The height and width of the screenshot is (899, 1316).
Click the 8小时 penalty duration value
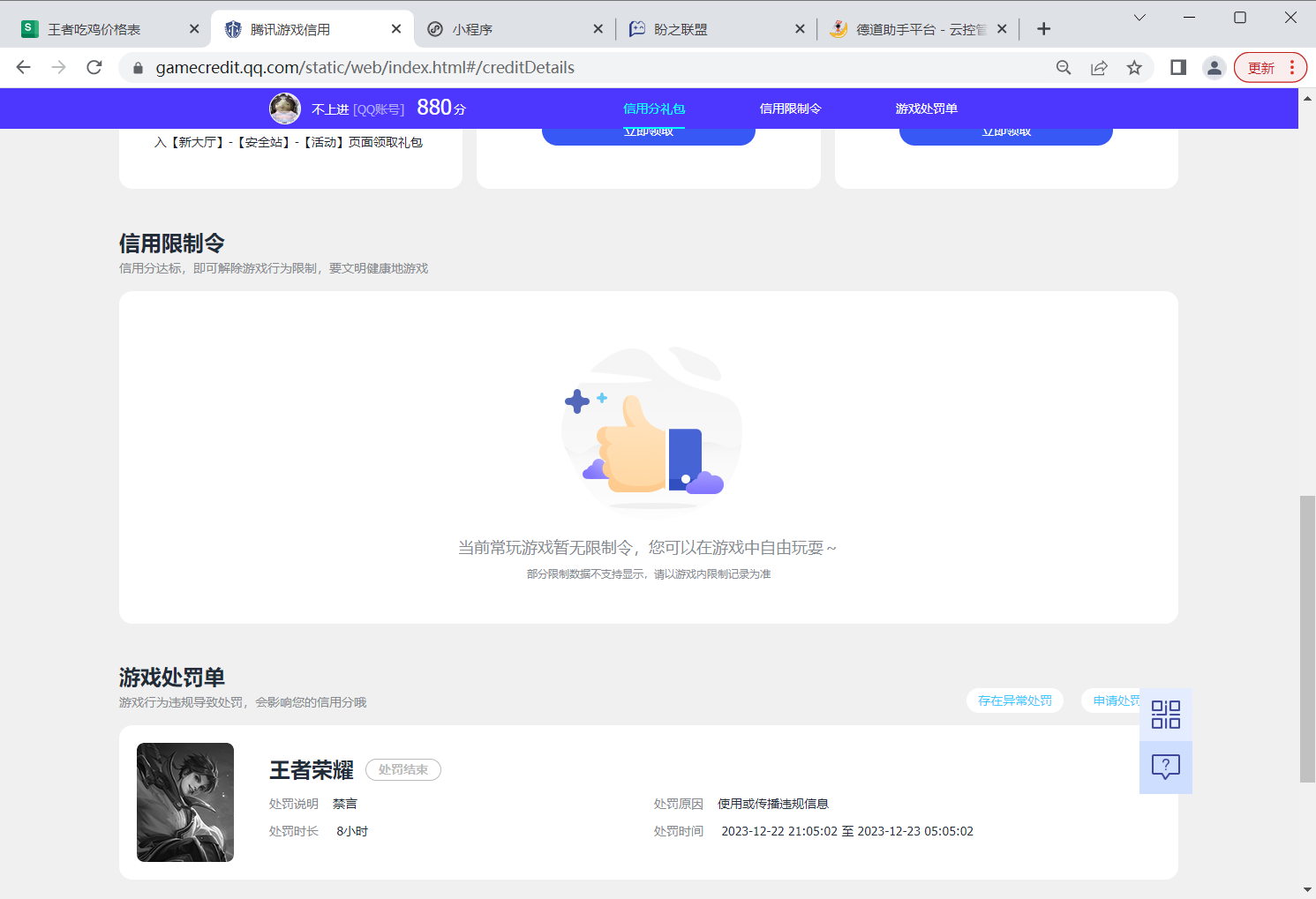(x=352, y=831)
